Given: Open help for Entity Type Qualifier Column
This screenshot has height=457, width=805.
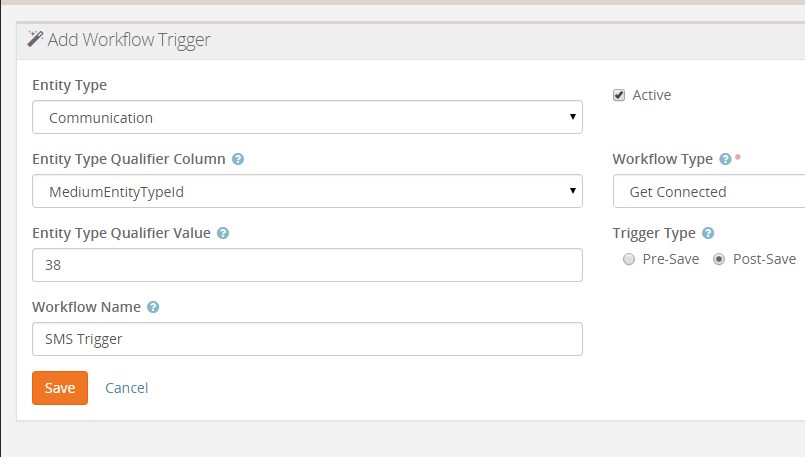Looking at the screenshot, I should [238, 159].
